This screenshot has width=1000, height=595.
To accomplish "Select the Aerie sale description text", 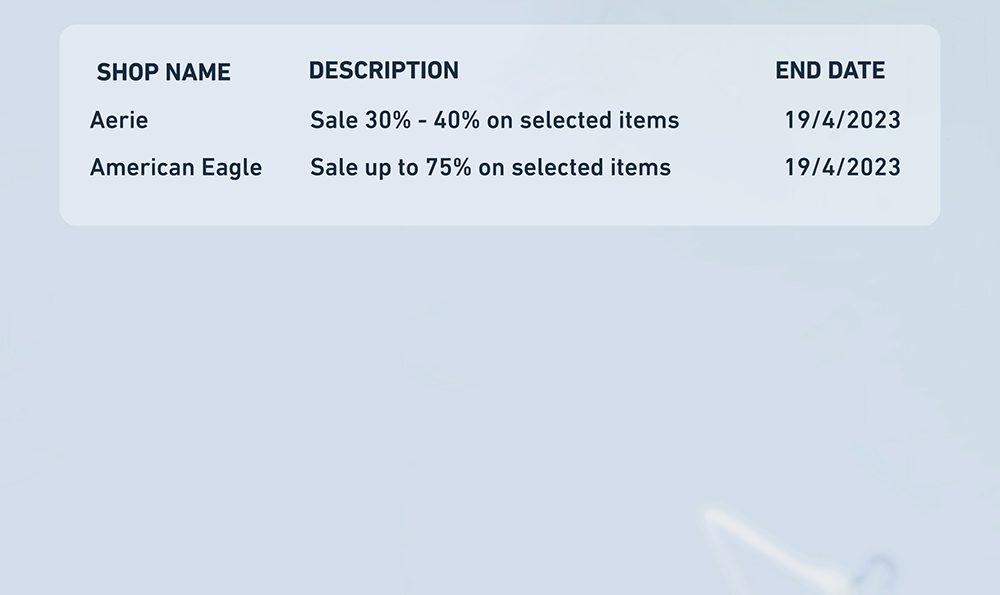I will pos(495,120).
